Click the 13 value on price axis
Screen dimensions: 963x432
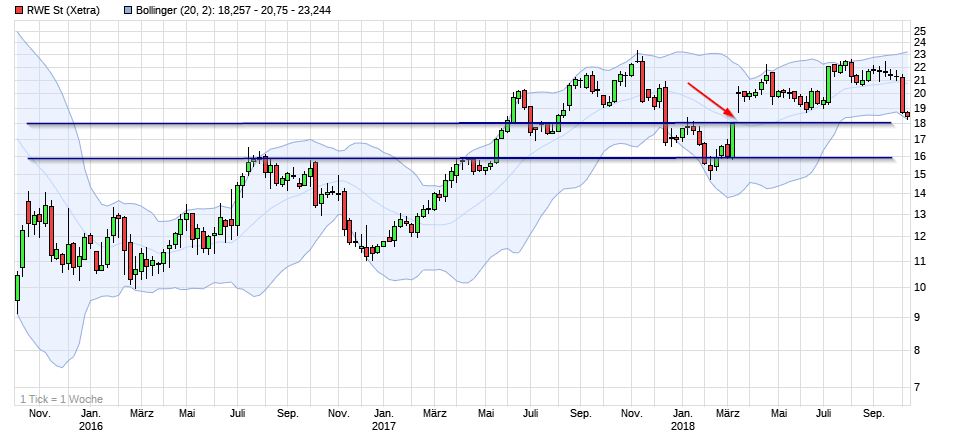(919, 214)
